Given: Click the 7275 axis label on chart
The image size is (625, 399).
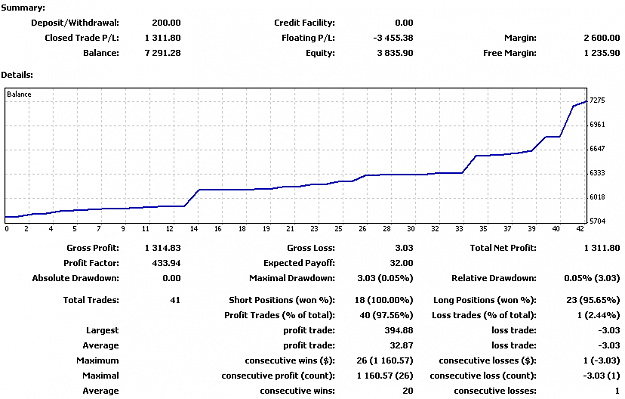Looking at the screenshot, I should coord(597,100).
